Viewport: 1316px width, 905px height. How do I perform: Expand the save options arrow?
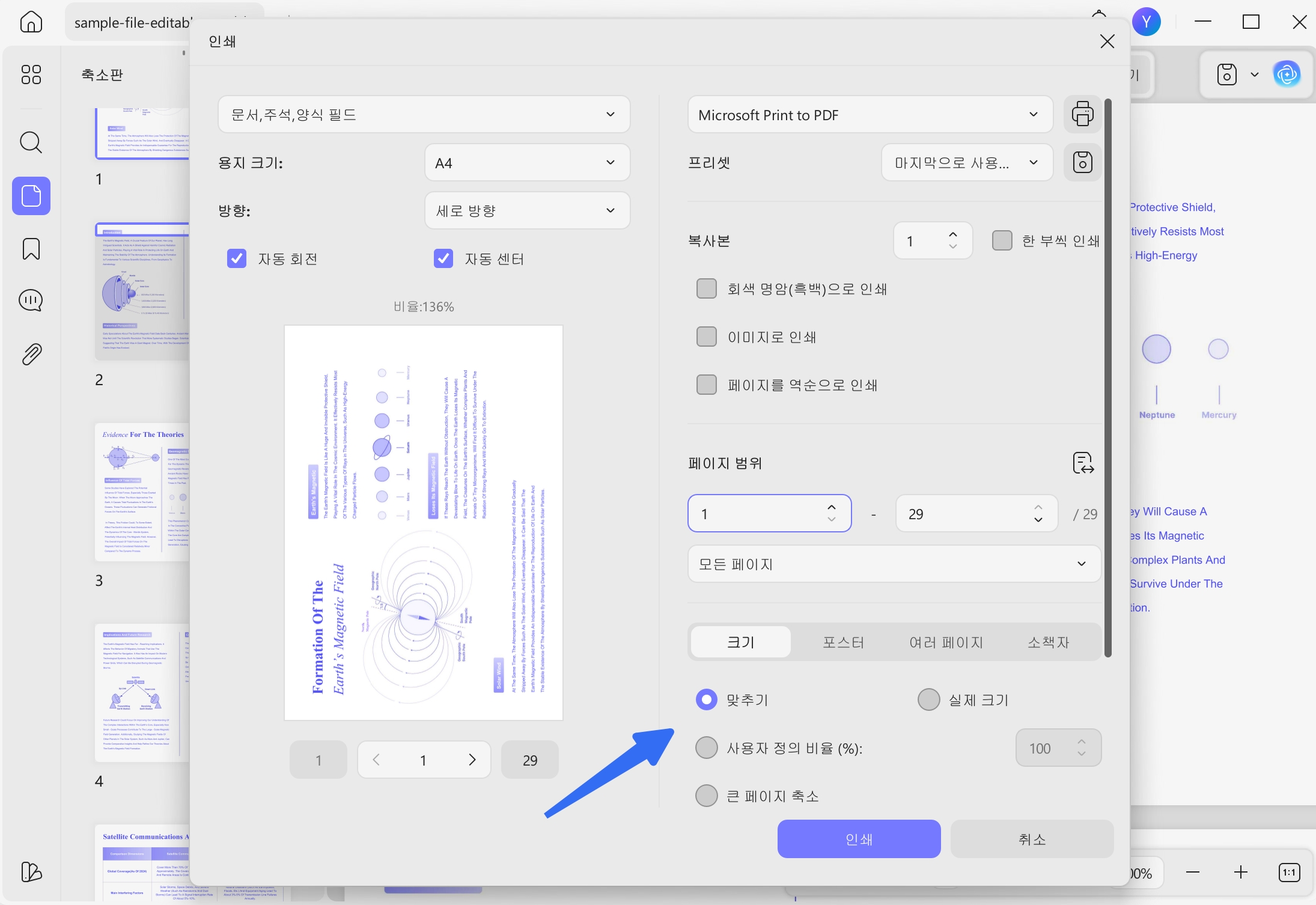click(1255, 75)
